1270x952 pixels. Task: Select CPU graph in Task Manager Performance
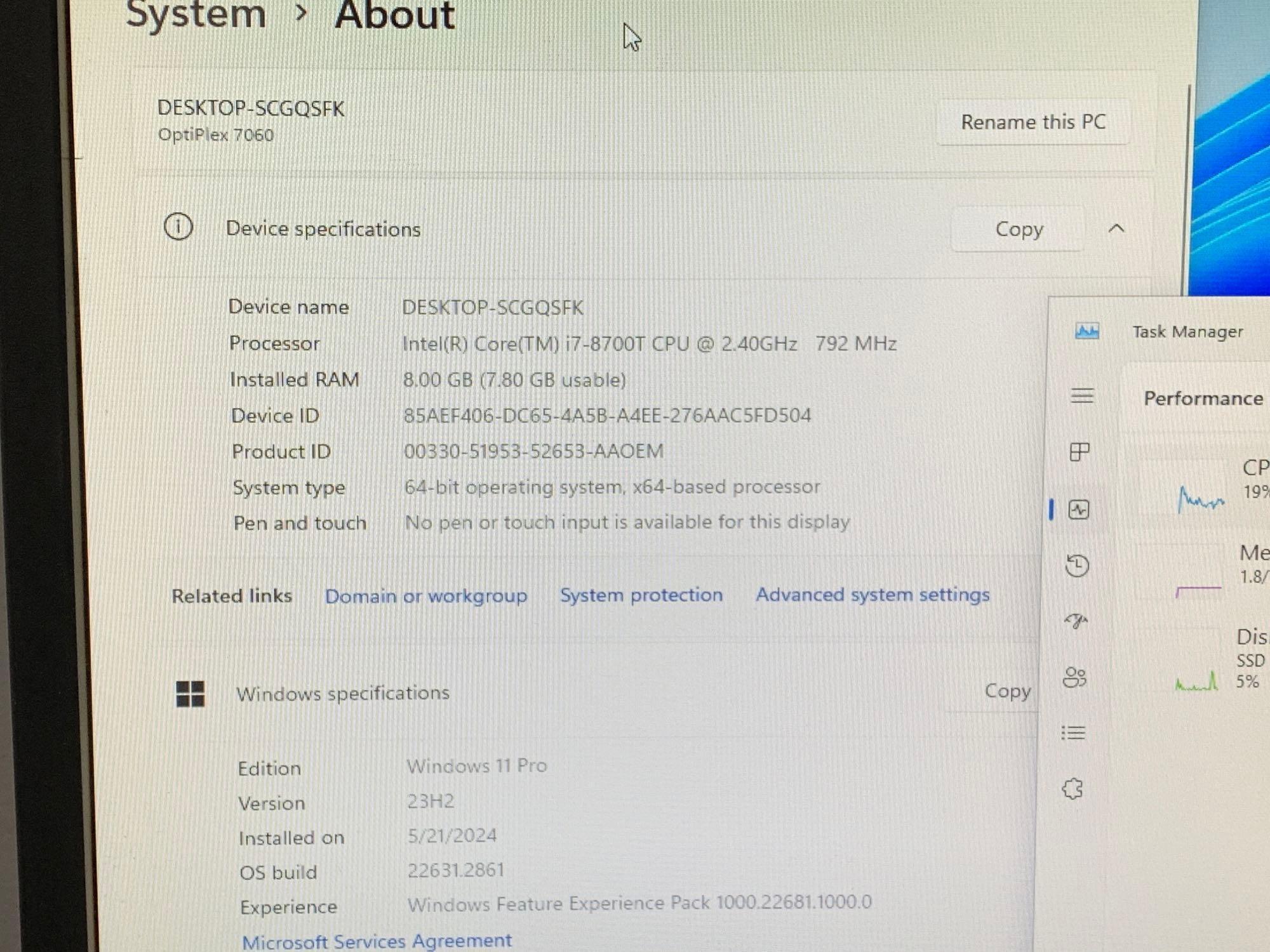pyautogui.click(x=1201, y=499)
